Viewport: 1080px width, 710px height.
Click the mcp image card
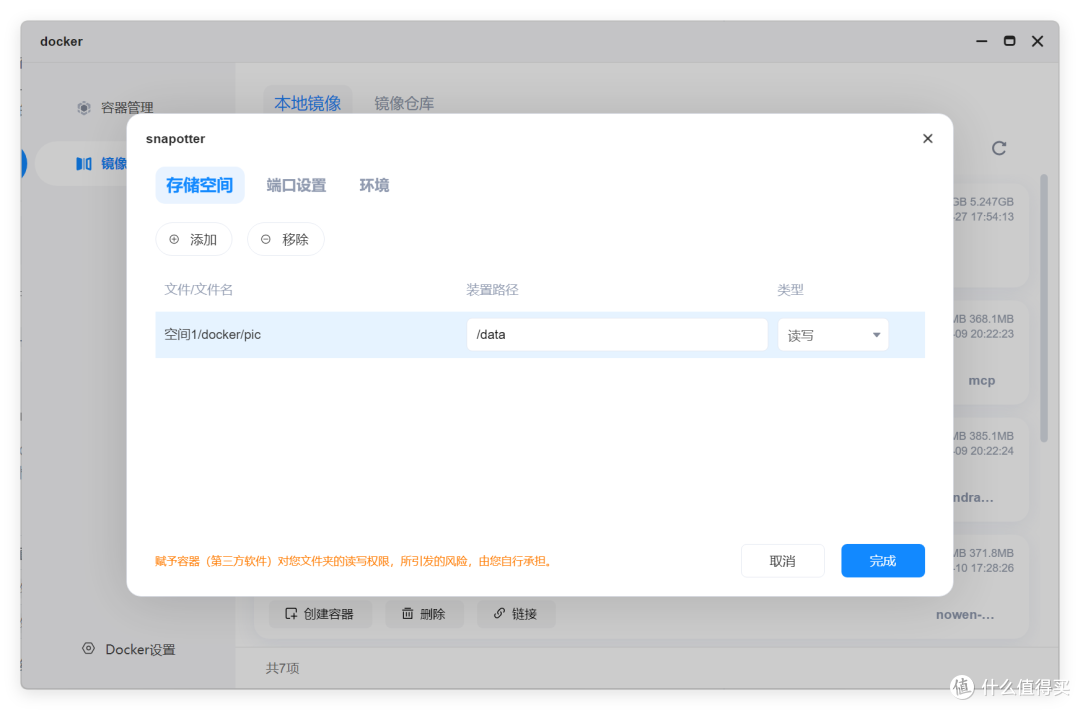pyautogui.click(x=990, y=351)
